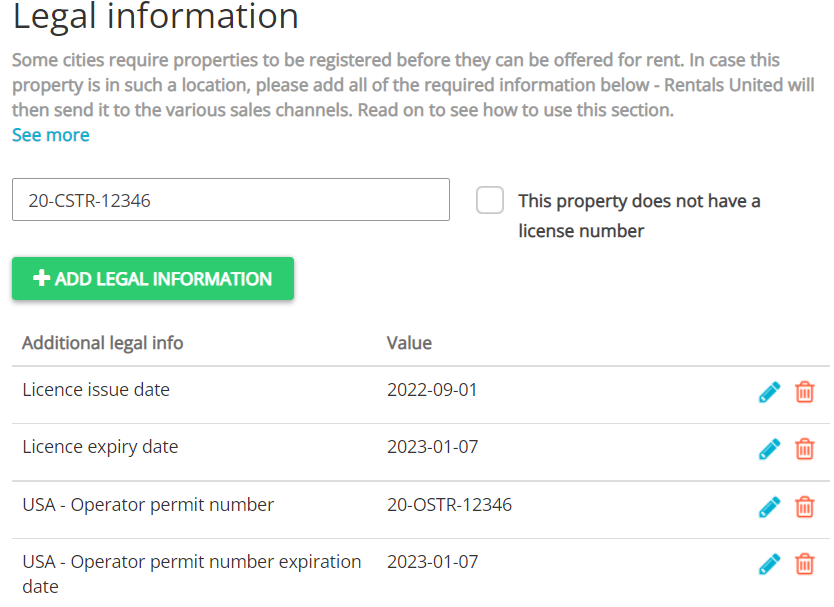Click the Add Legal Information button
This screenshot has width=834, height=607.
tap(153, 279)
